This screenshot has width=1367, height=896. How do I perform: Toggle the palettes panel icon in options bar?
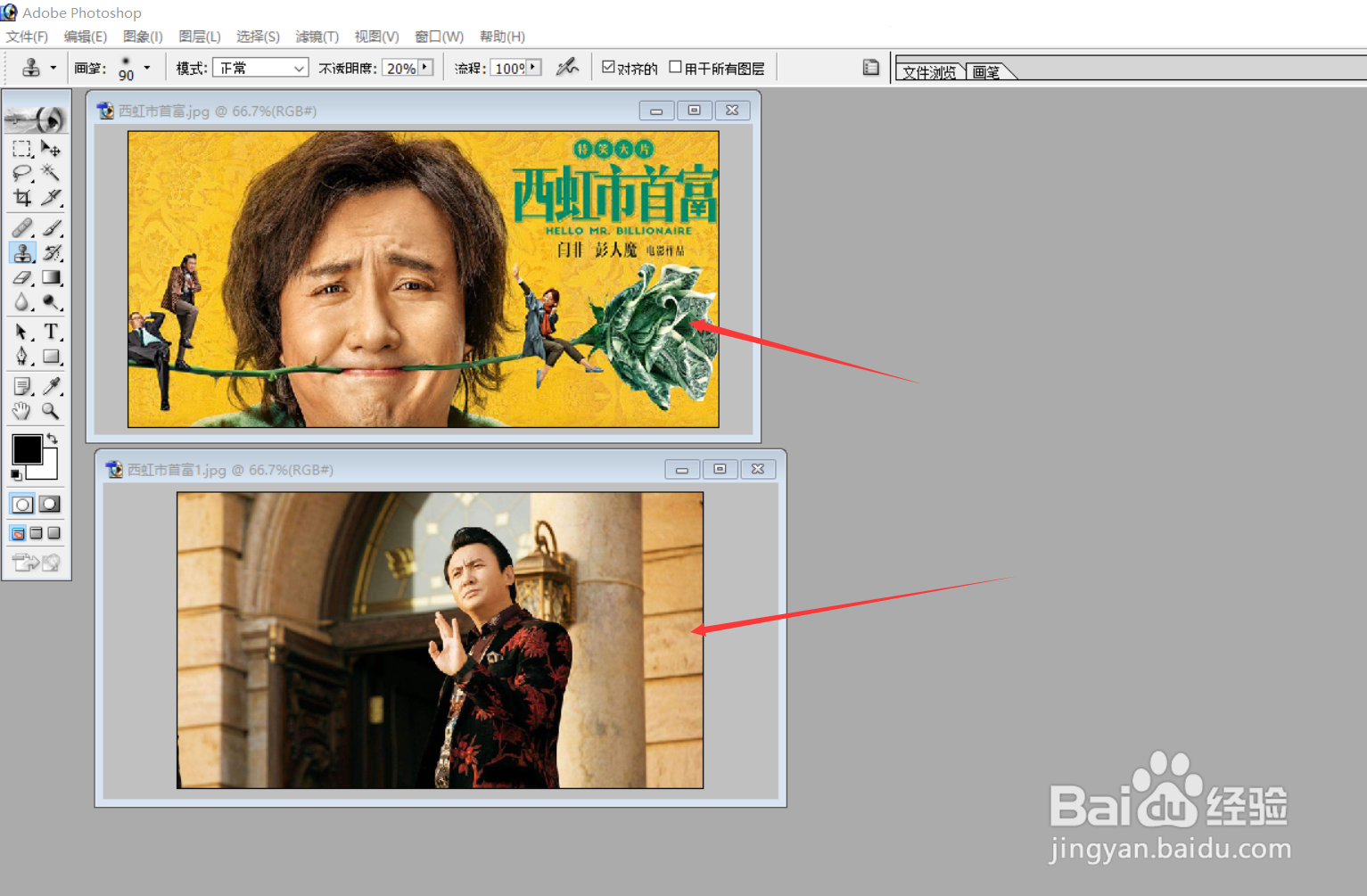coord(870,67)
